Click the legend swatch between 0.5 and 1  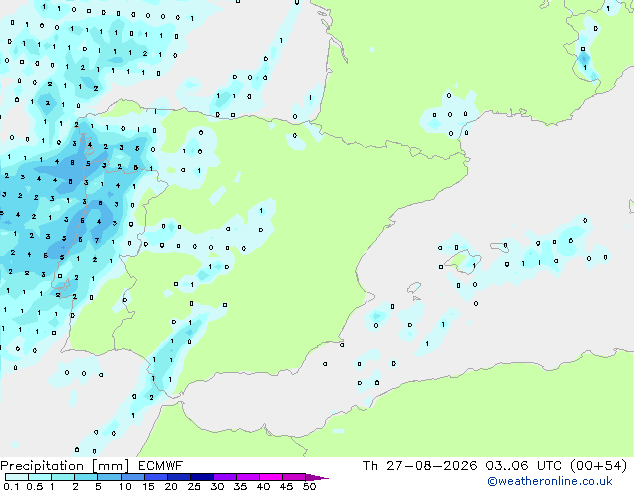click(x=40, y=477)
